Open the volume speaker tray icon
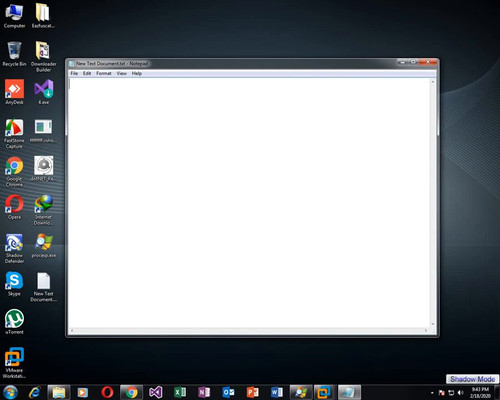Viewport: 500px width, 400px height. click(x=461, y=393)
